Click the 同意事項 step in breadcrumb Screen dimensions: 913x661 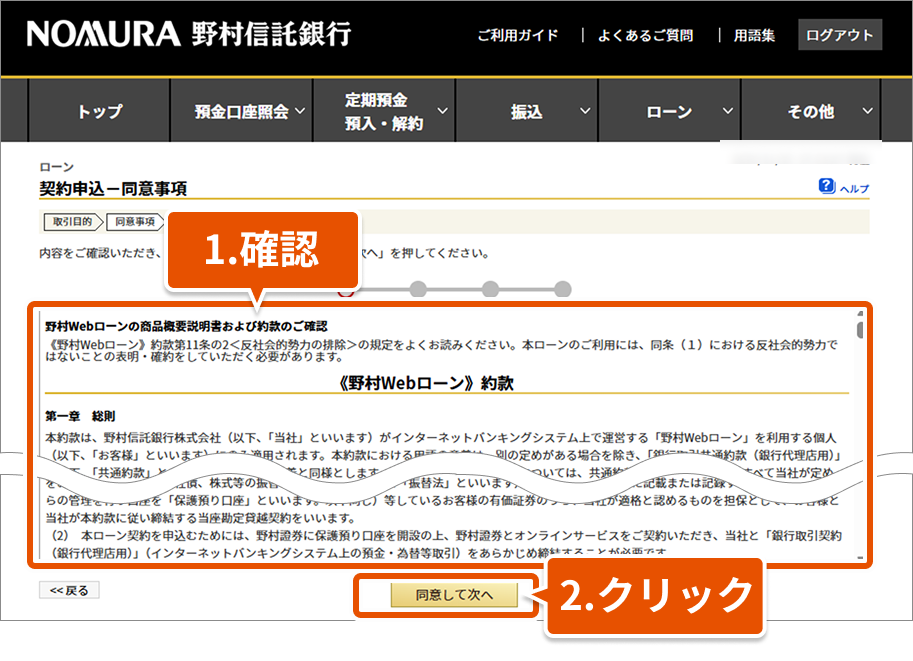click(134, 221)
